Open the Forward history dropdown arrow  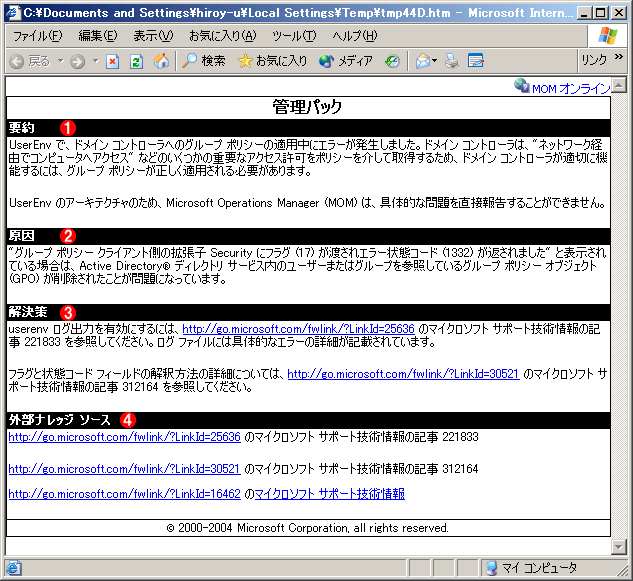pos(96,61)
